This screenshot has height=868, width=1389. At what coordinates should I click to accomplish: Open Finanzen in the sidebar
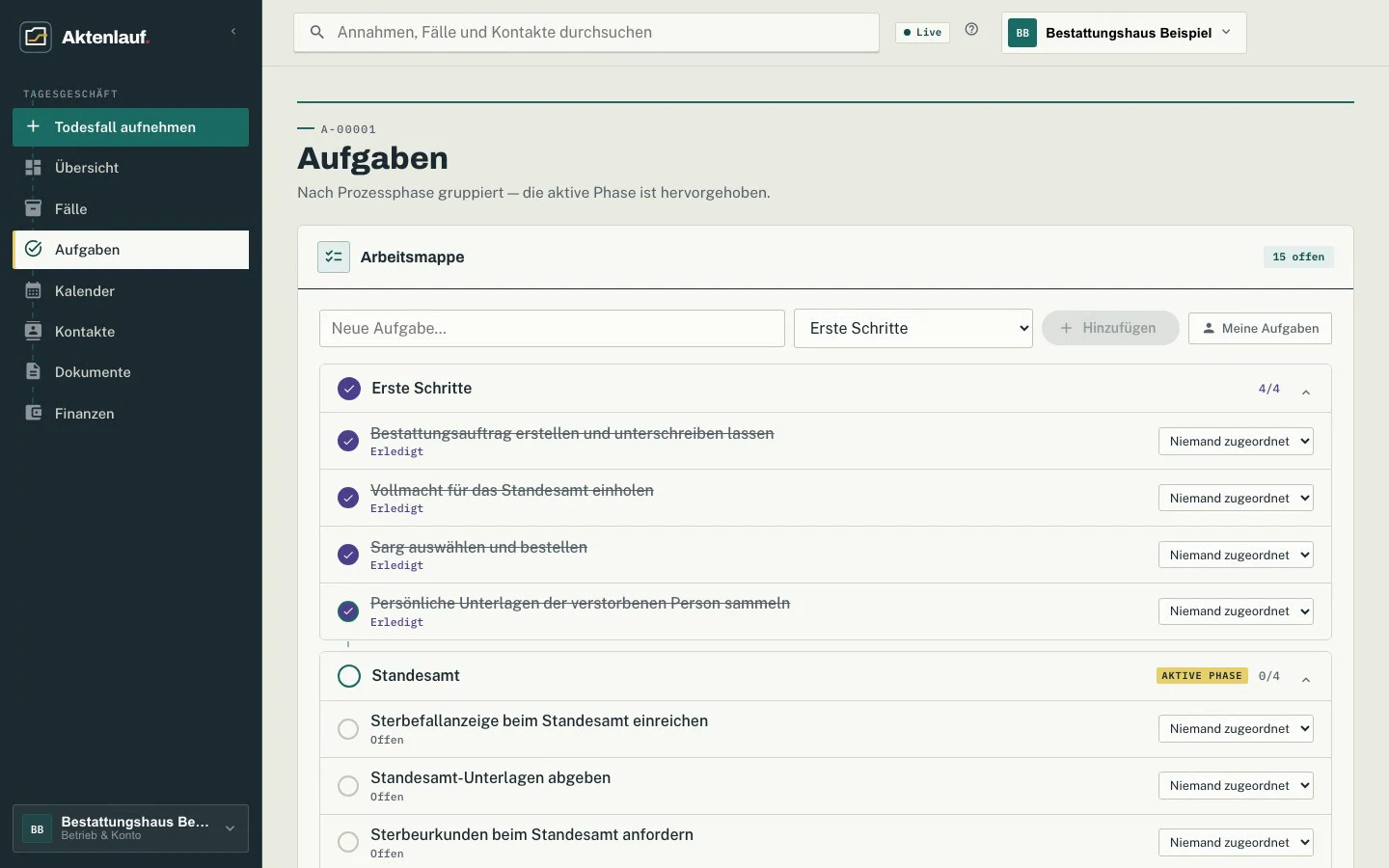(130, 413)
